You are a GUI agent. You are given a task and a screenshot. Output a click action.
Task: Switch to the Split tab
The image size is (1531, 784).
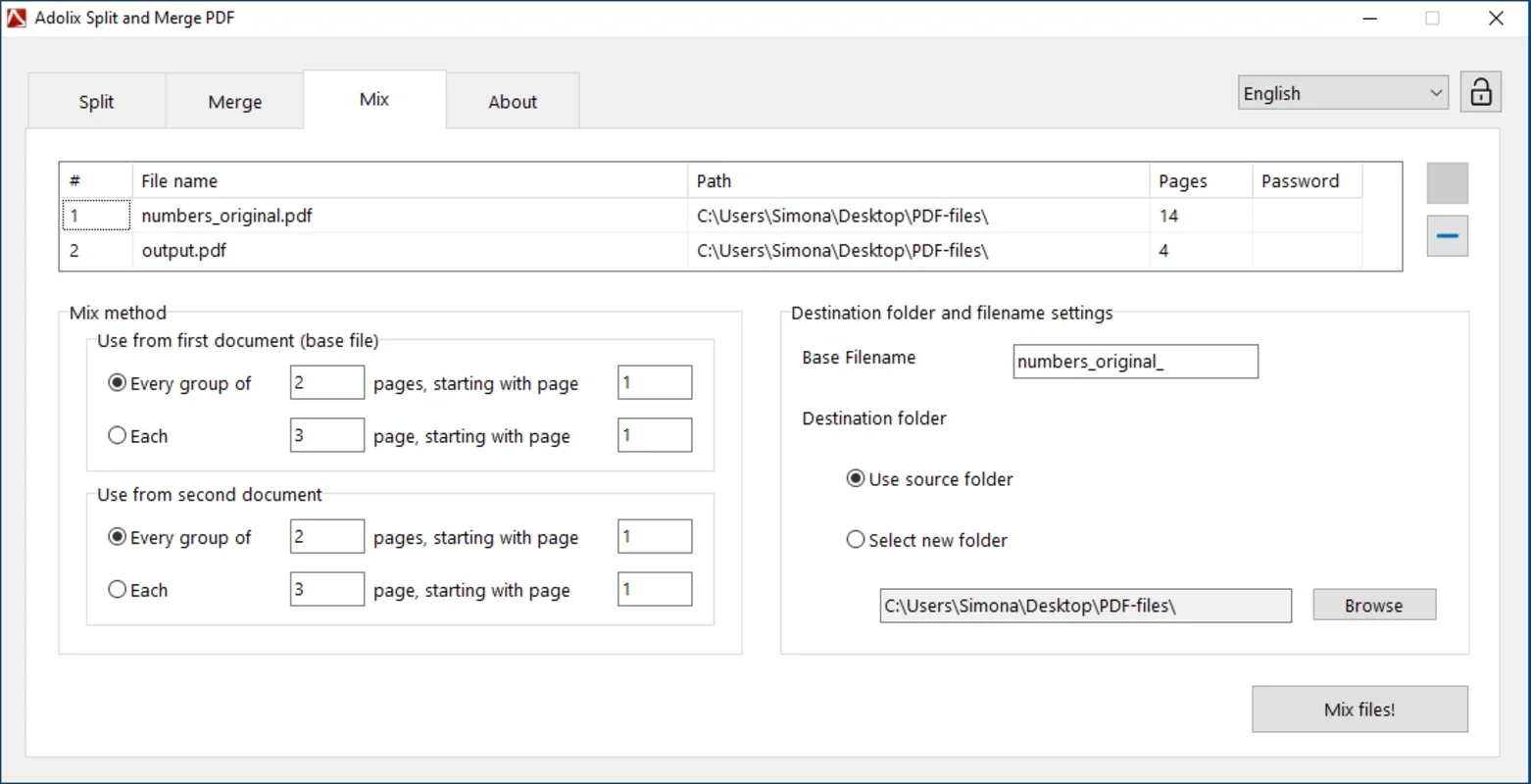(x=96, y=101)
